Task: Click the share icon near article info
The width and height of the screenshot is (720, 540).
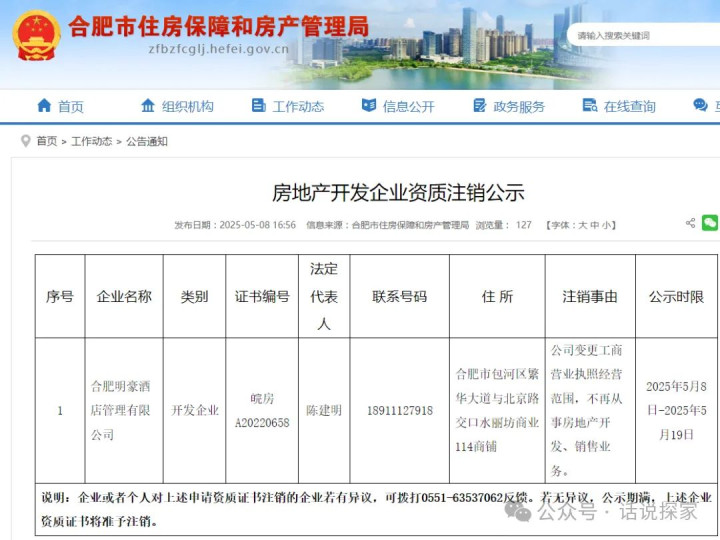Action: click(x=690, y=223)
